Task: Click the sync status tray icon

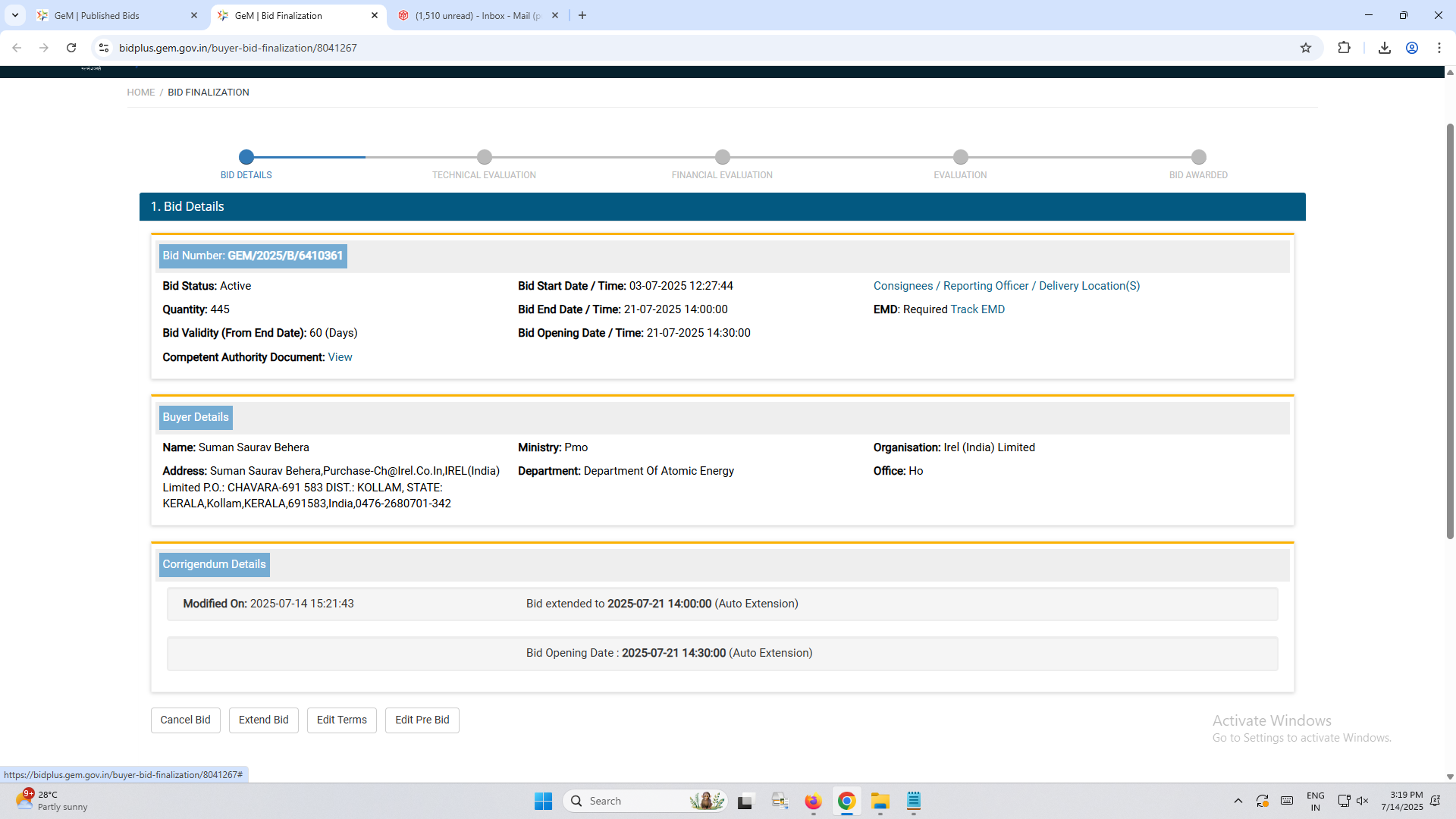Action: (x=1263, y=801)
